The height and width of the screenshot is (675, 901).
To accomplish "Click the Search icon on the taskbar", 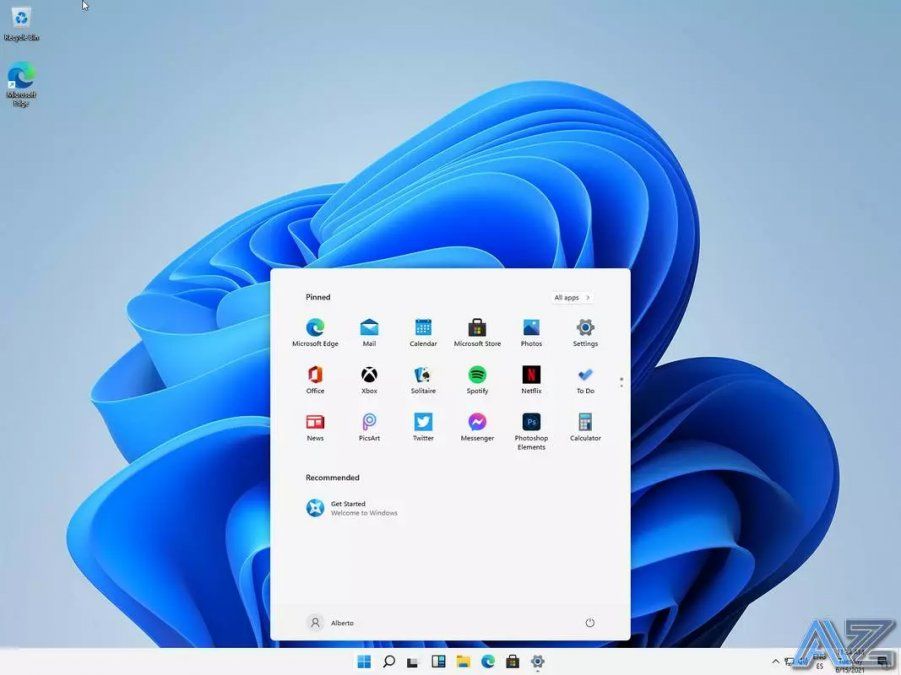I will pos(389,661).
